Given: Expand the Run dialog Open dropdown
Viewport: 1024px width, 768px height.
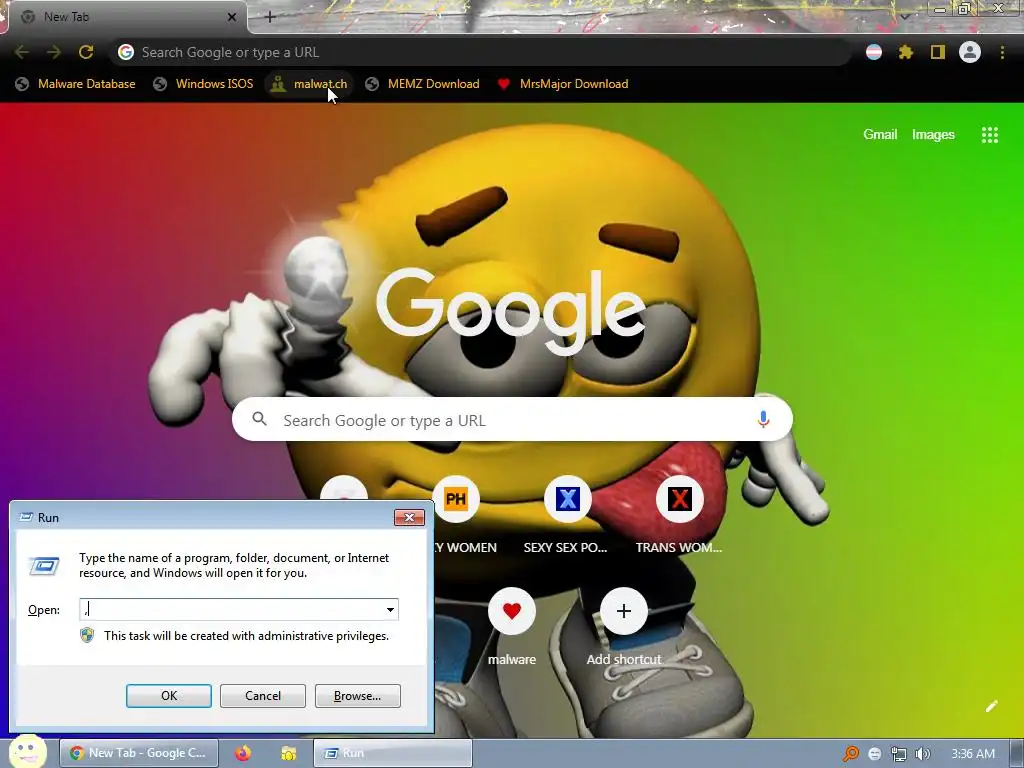Looking at the screenshot, I should click(x=390, y=609).
